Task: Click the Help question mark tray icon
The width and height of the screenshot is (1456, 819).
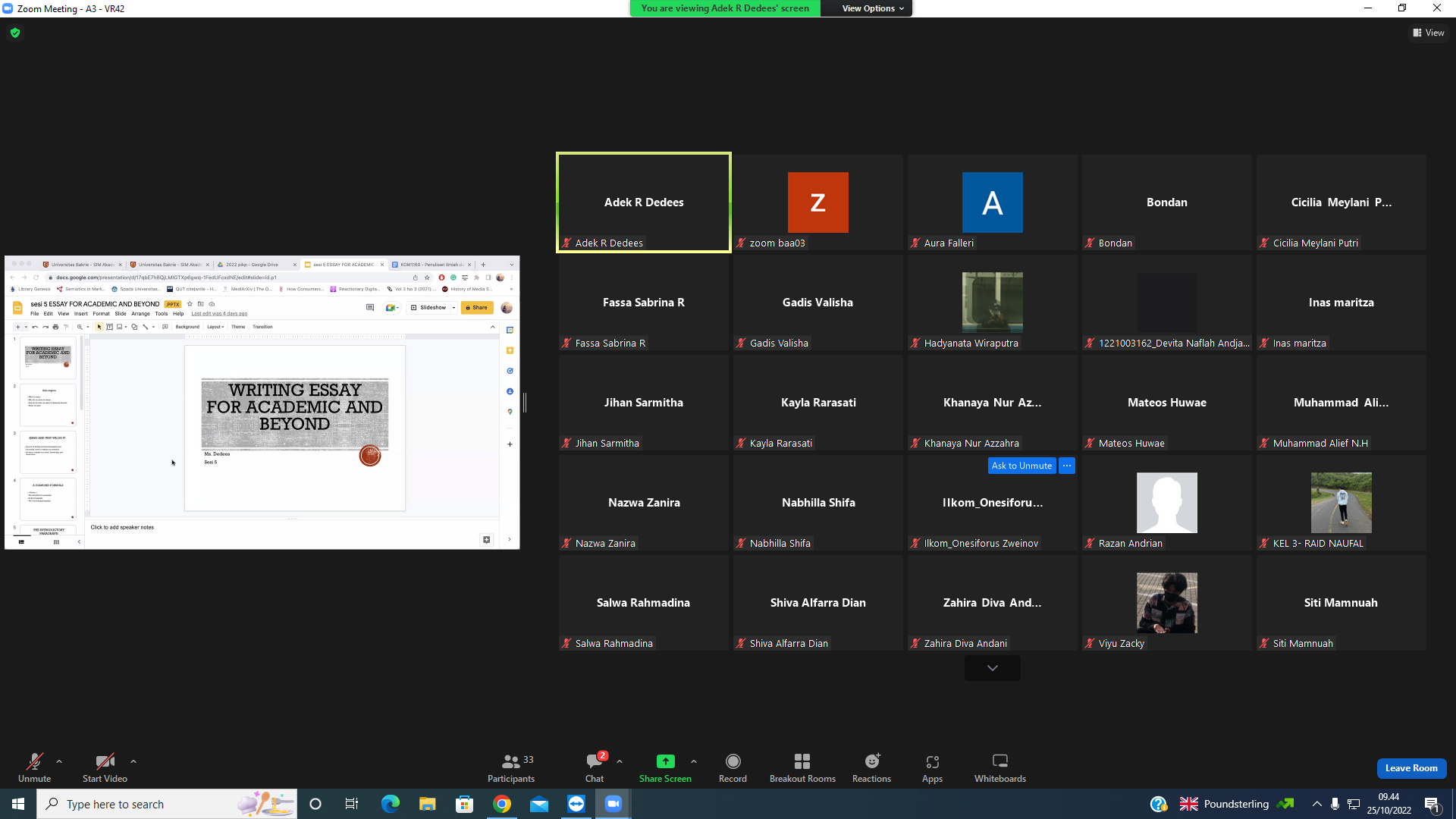Action: [1158, 804]
